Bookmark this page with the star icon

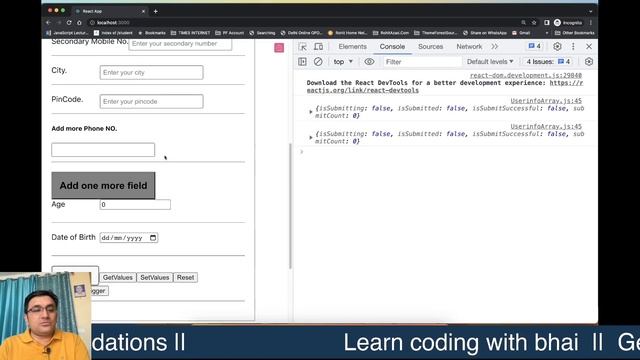(x=534, y=23)
